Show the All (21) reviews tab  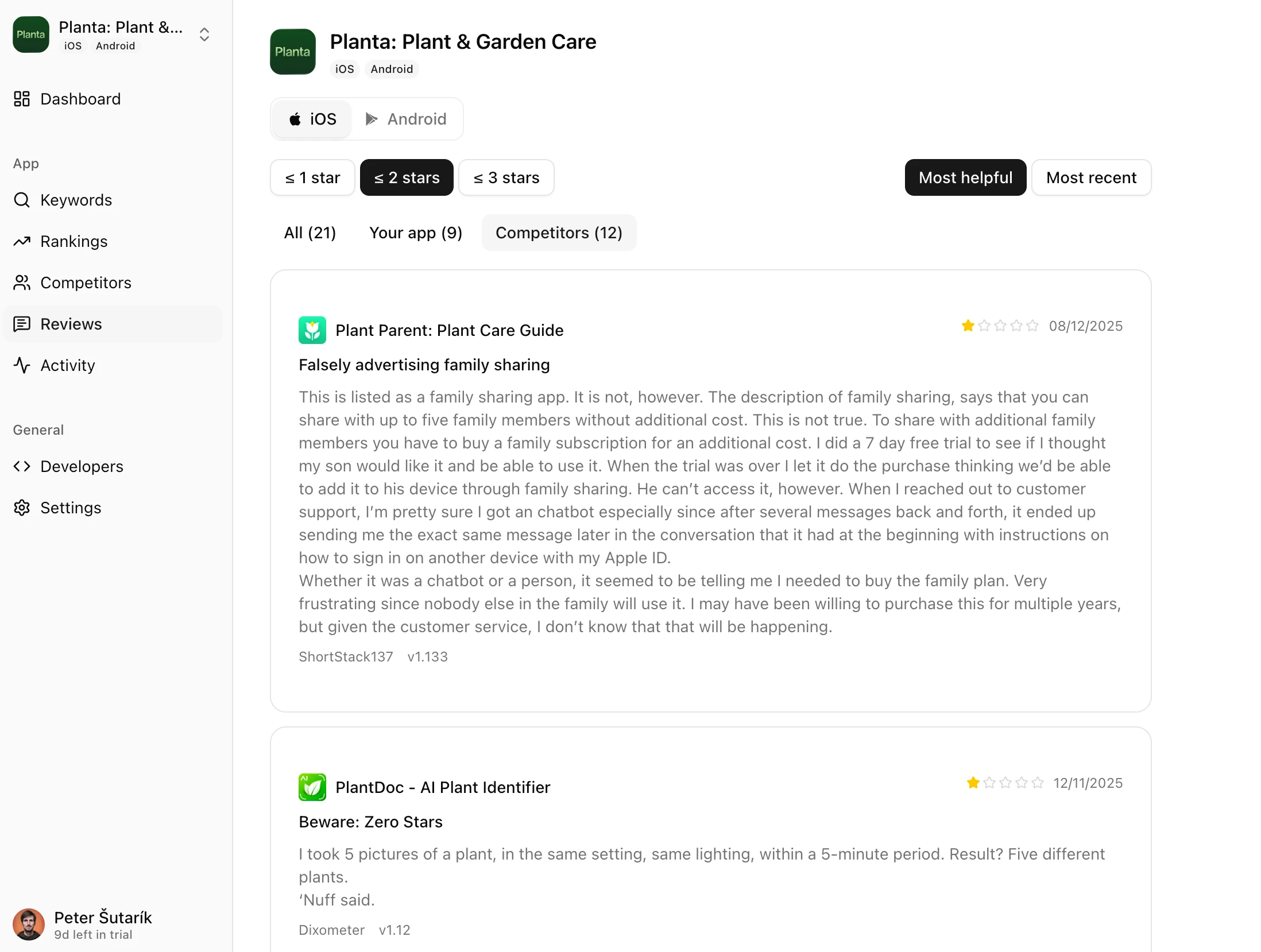310,233
